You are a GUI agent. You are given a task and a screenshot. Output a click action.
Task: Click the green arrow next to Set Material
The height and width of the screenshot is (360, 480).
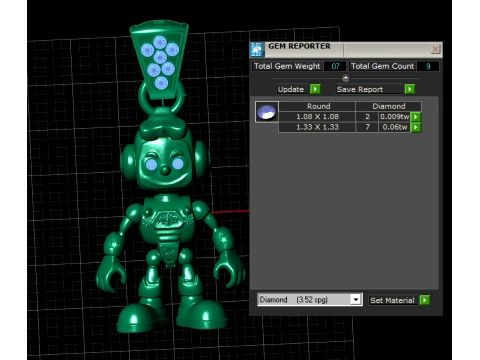425,300
